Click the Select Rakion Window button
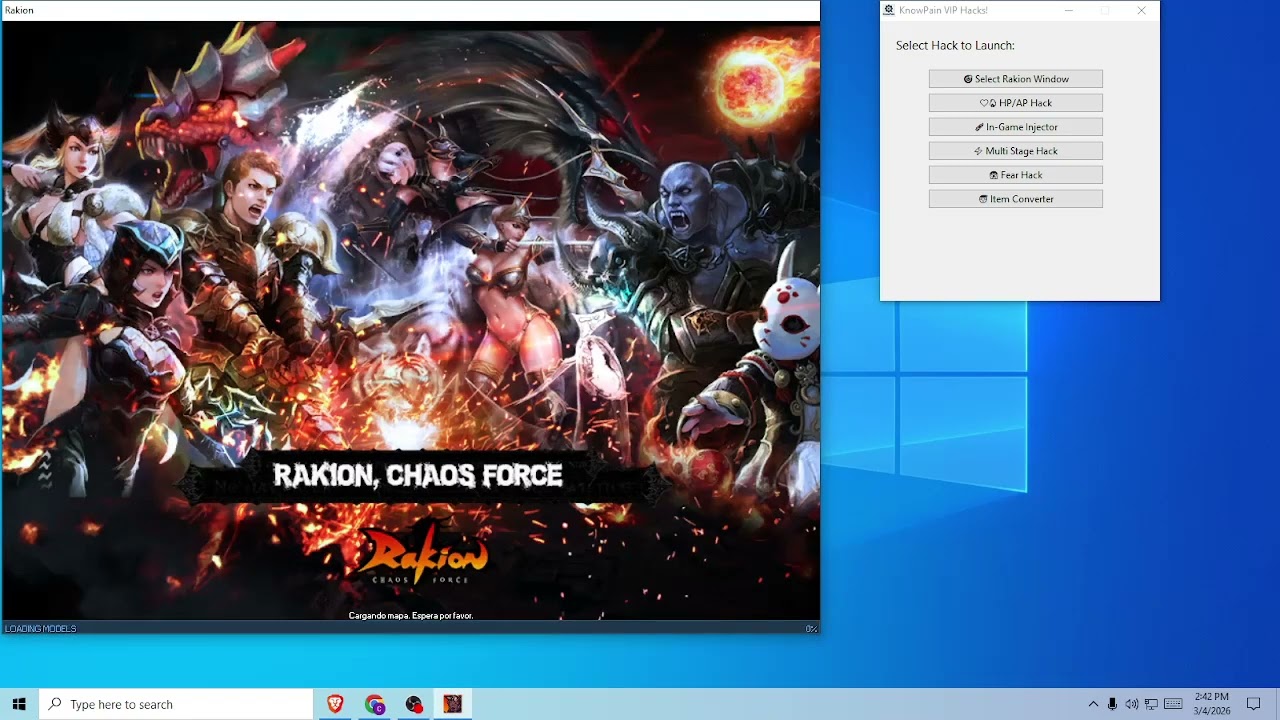 (1015, 79)
